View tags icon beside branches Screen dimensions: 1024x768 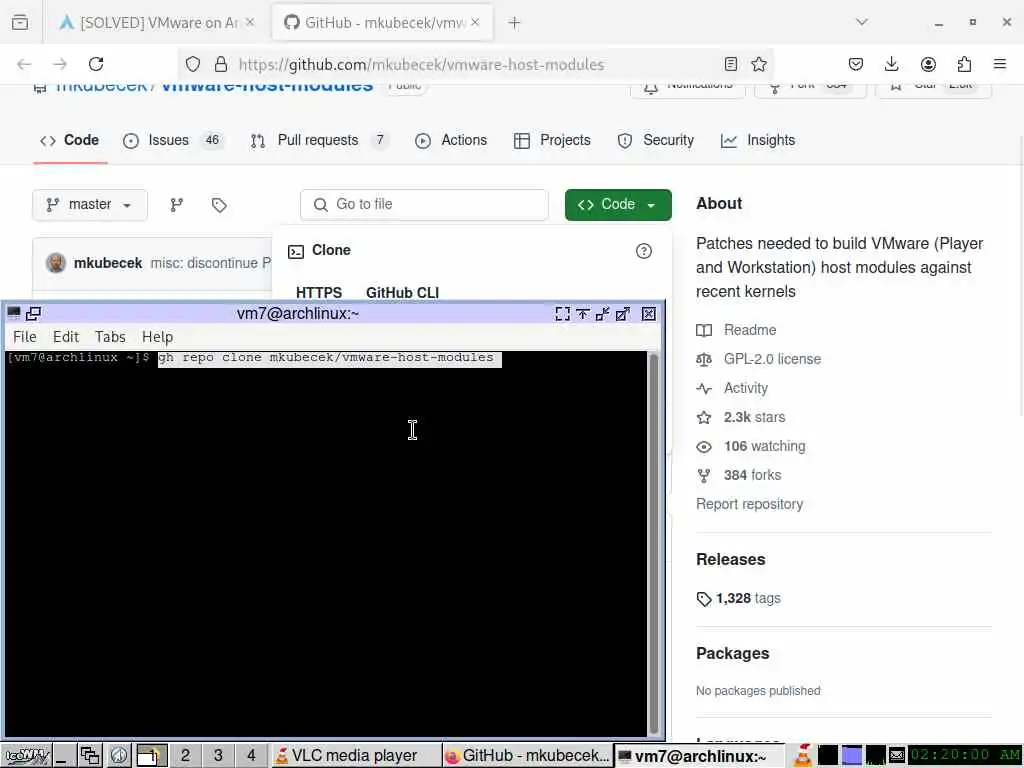point(219,205)
